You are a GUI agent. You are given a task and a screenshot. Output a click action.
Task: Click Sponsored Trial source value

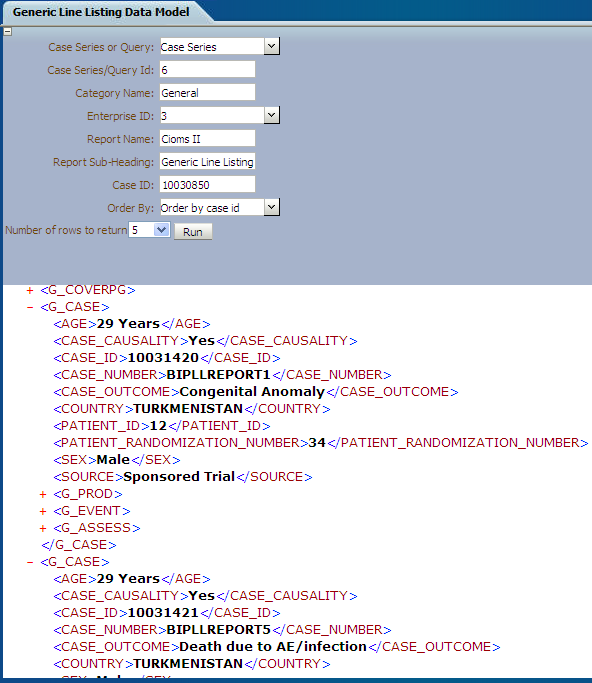(179, 477)
